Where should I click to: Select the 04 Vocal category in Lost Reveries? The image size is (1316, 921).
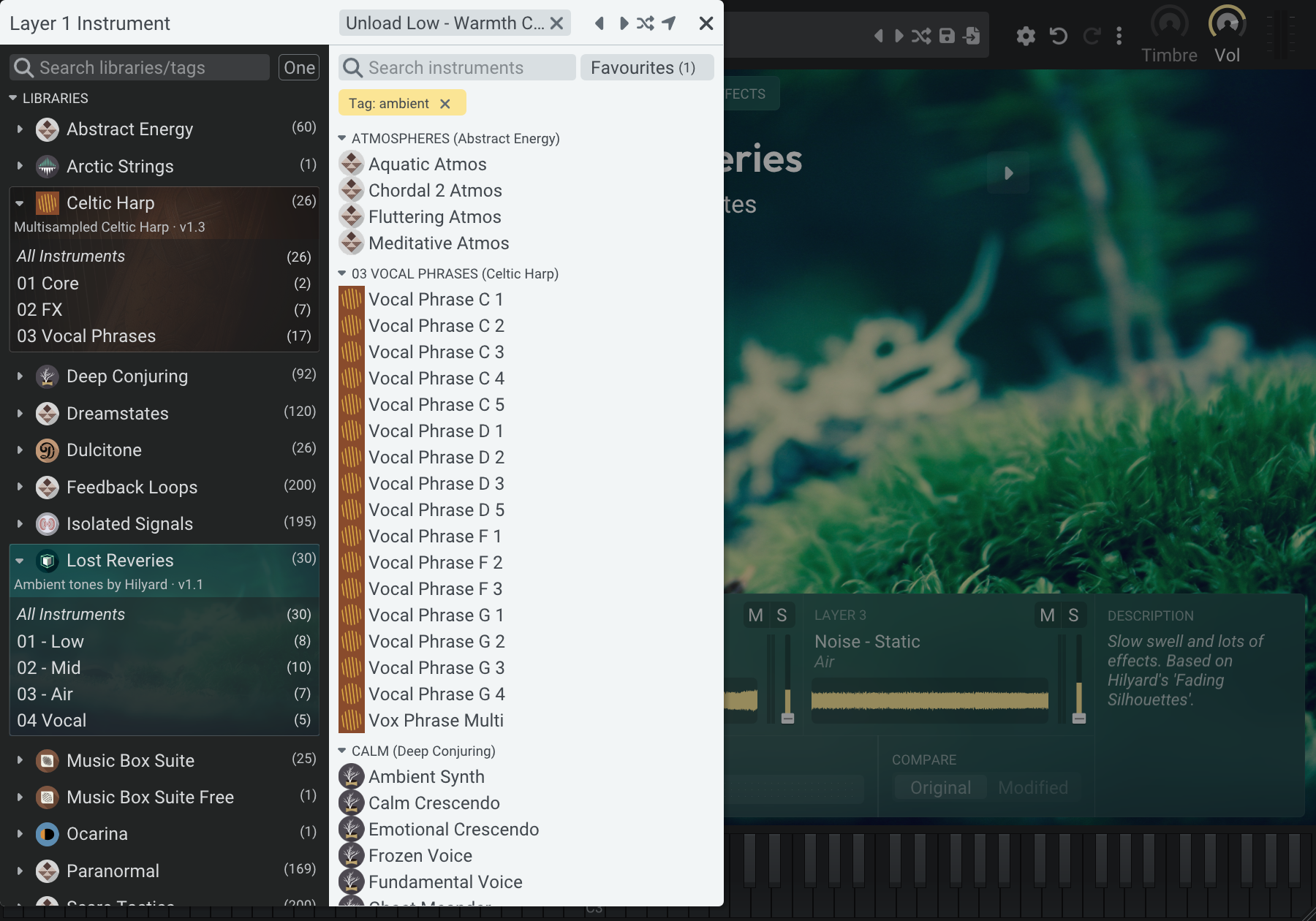pyautogui.click(x=164, y=721)
